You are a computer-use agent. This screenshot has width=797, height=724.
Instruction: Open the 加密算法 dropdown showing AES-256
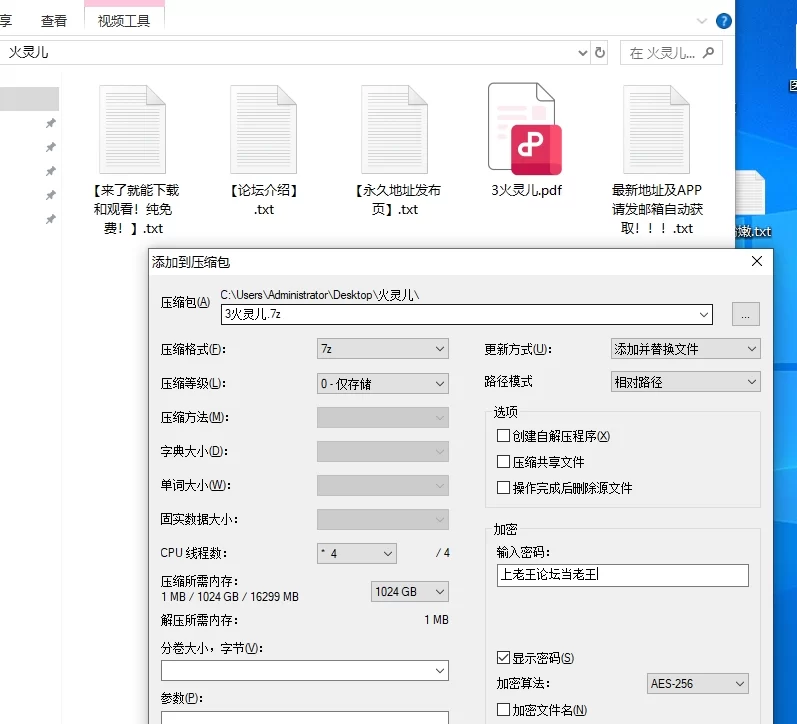click(697, 684)
